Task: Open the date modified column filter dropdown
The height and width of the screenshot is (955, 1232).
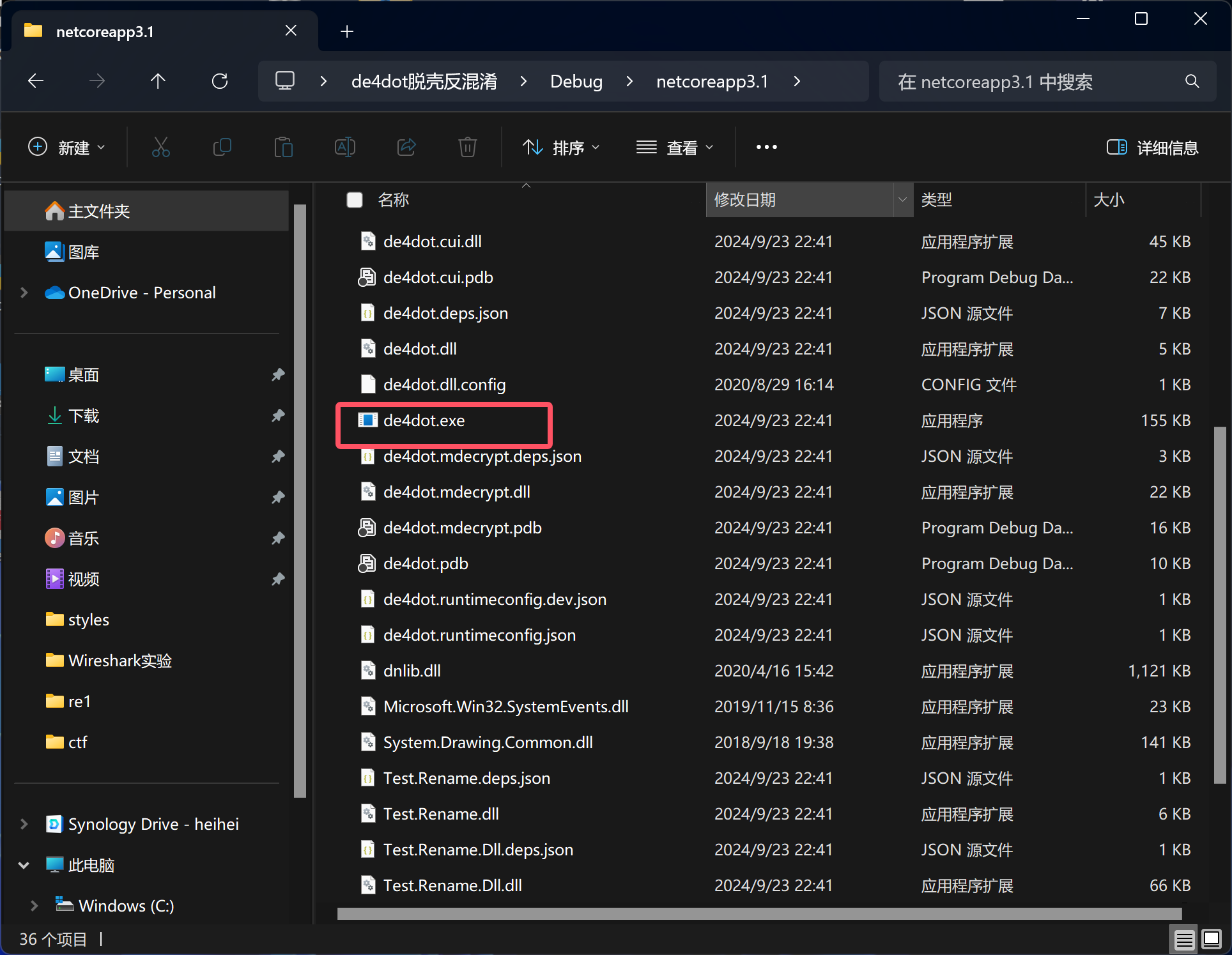Action: (902, 200)
